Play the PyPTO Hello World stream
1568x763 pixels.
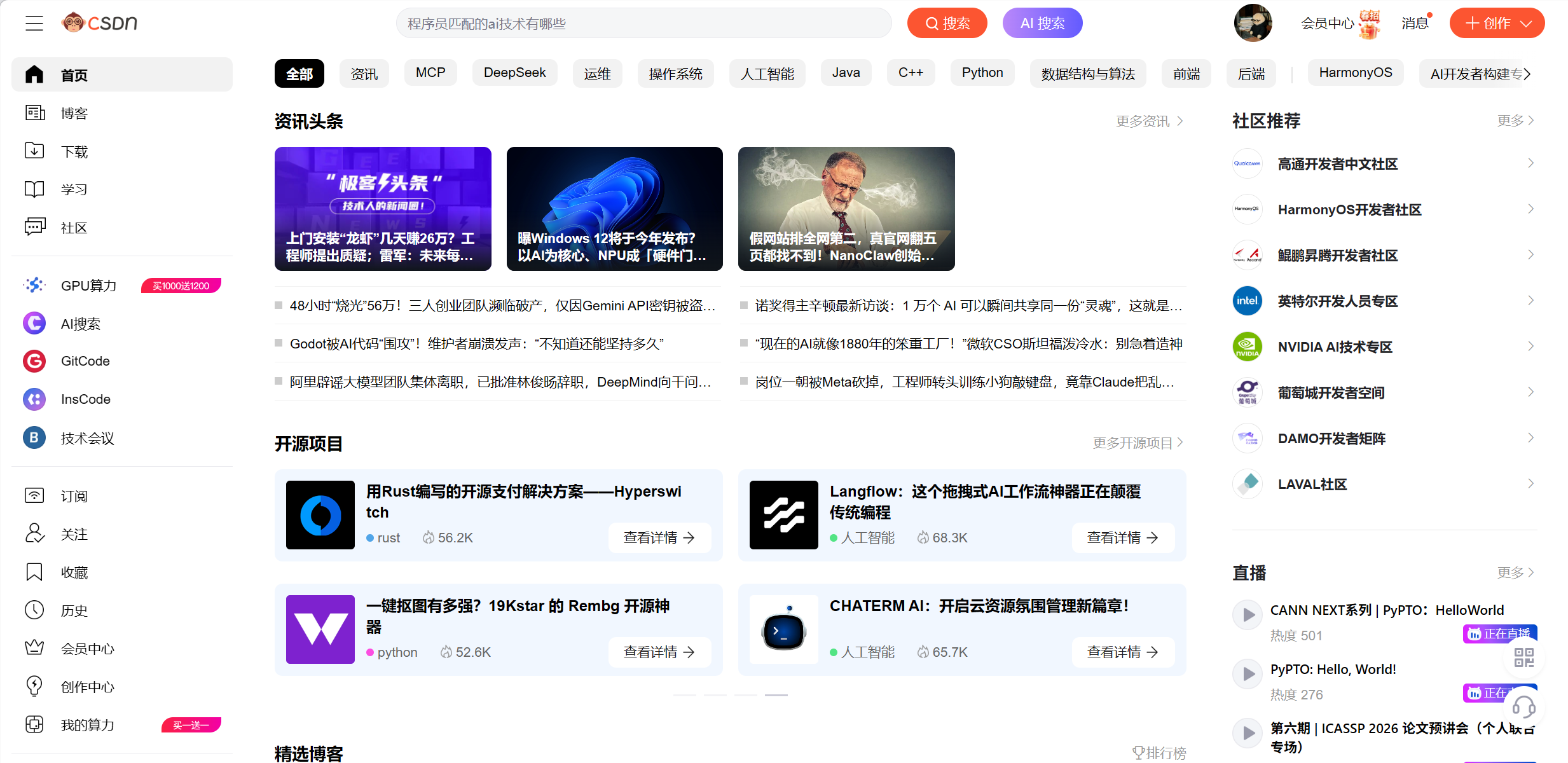(1248, 674)
